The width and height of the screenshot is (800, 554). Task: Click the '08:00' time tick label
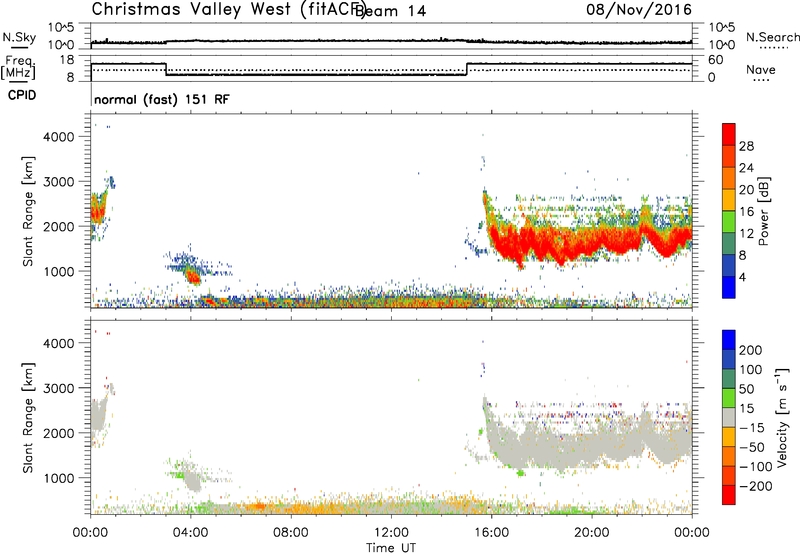click(x=291, y=533)
